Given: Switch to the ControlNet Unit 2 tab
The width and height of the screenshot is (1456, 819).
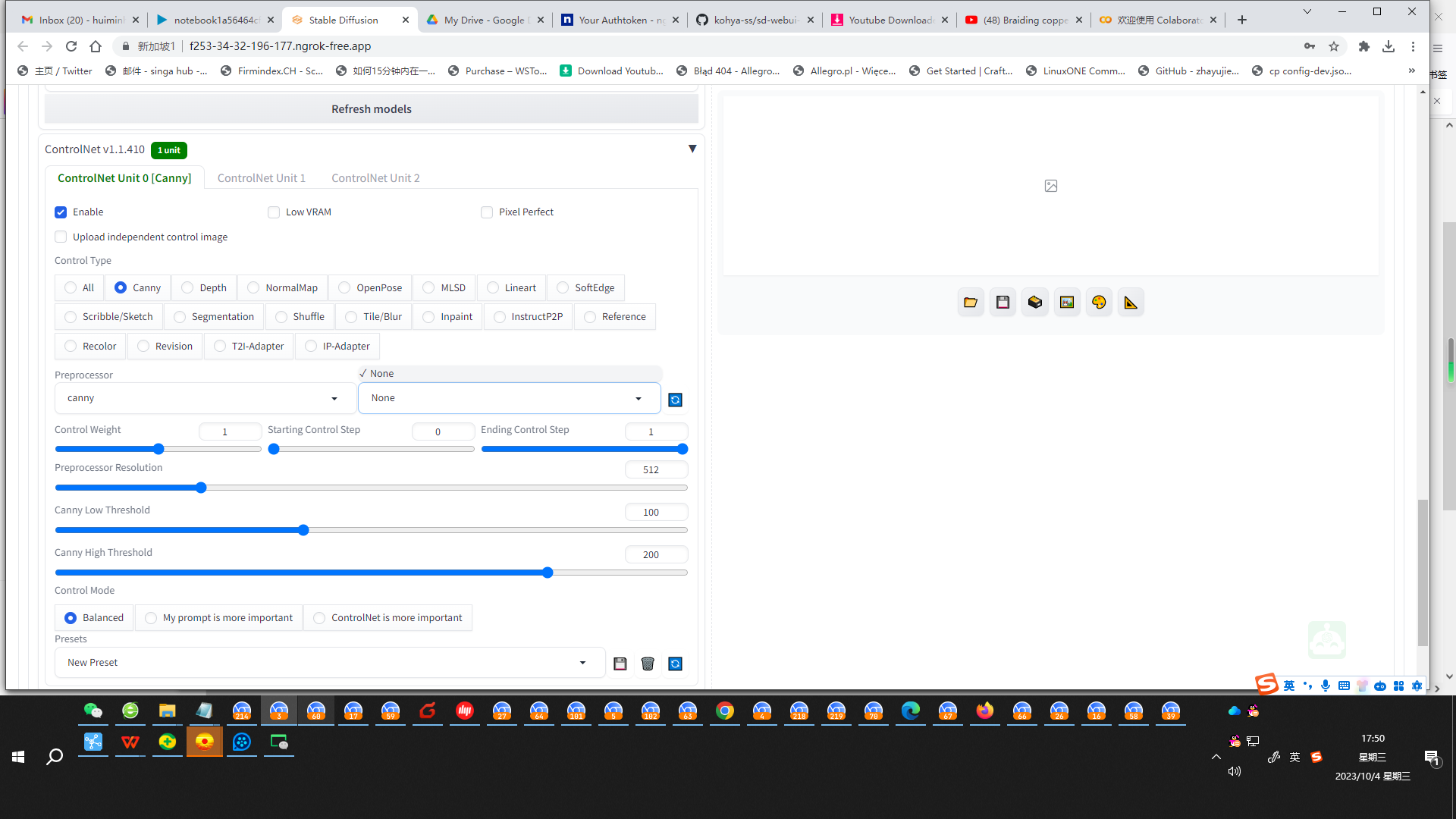Looking at the screenshot, I should point(375,177).
